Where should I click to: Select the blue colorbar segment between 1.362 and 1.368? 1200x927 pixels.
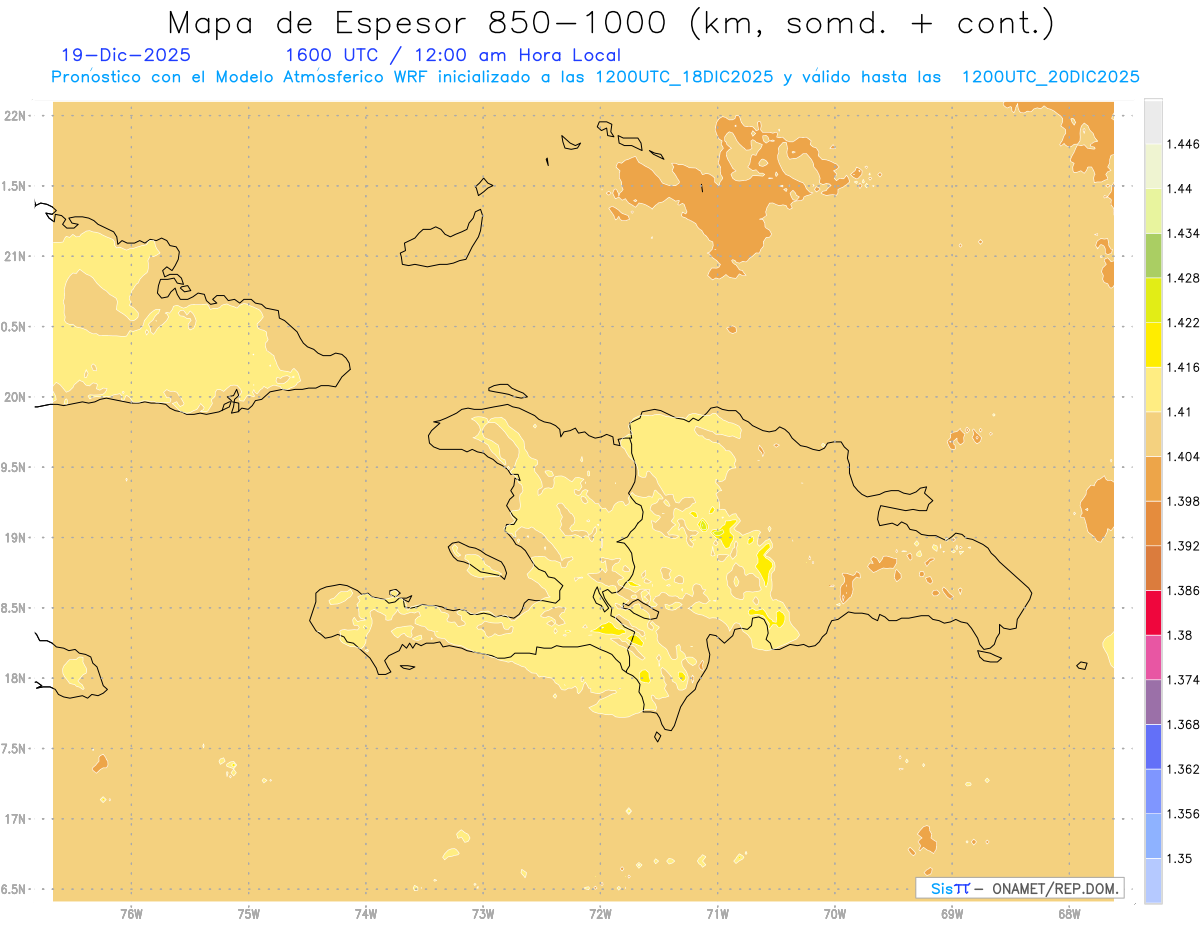pyautogui.click(x=1153, y=746)
